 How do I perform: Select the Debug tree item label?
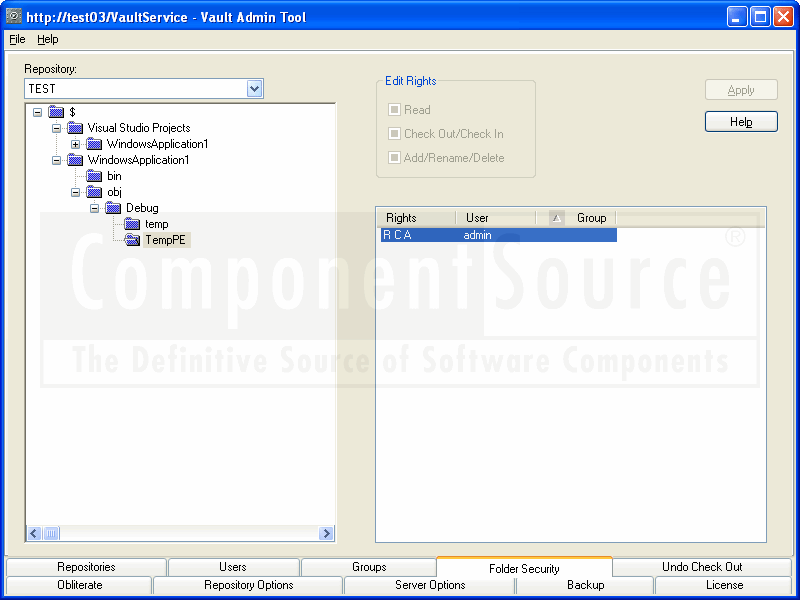pos(142,208)
